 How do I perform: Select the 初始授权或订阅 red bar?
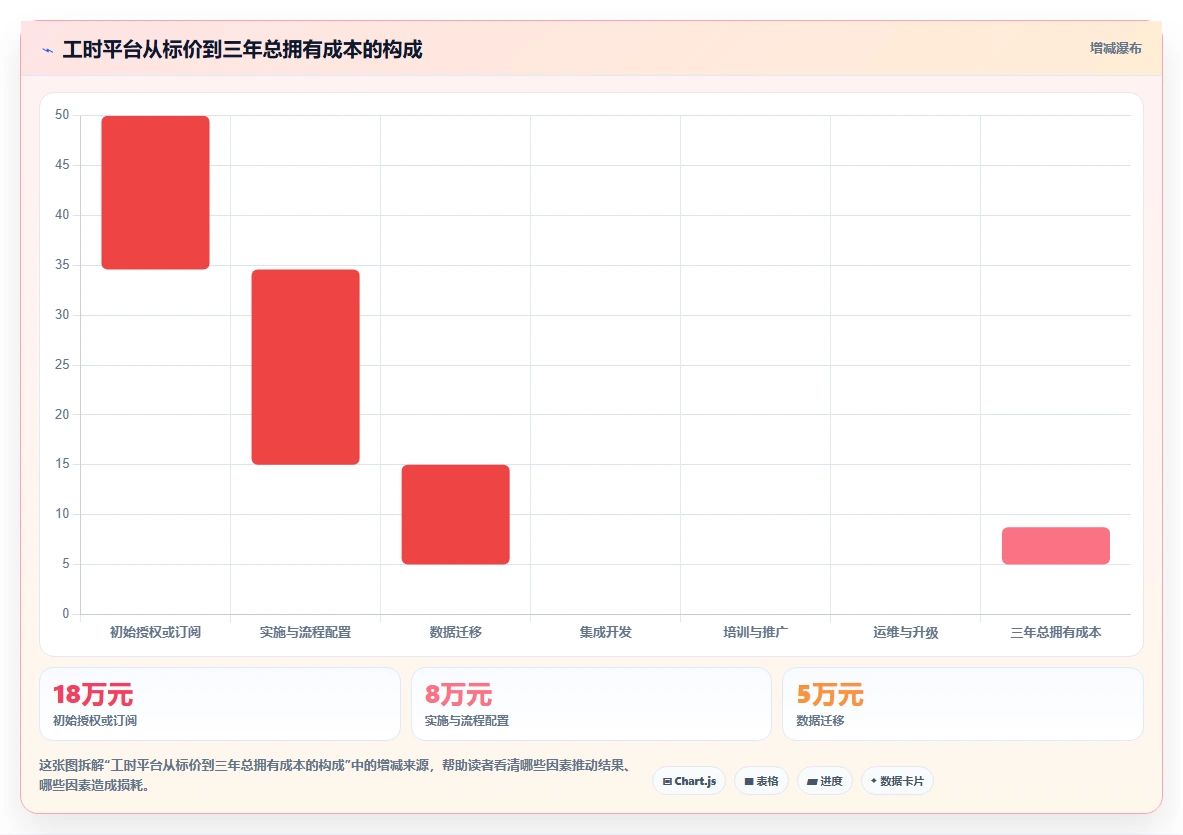pos(155,192)
